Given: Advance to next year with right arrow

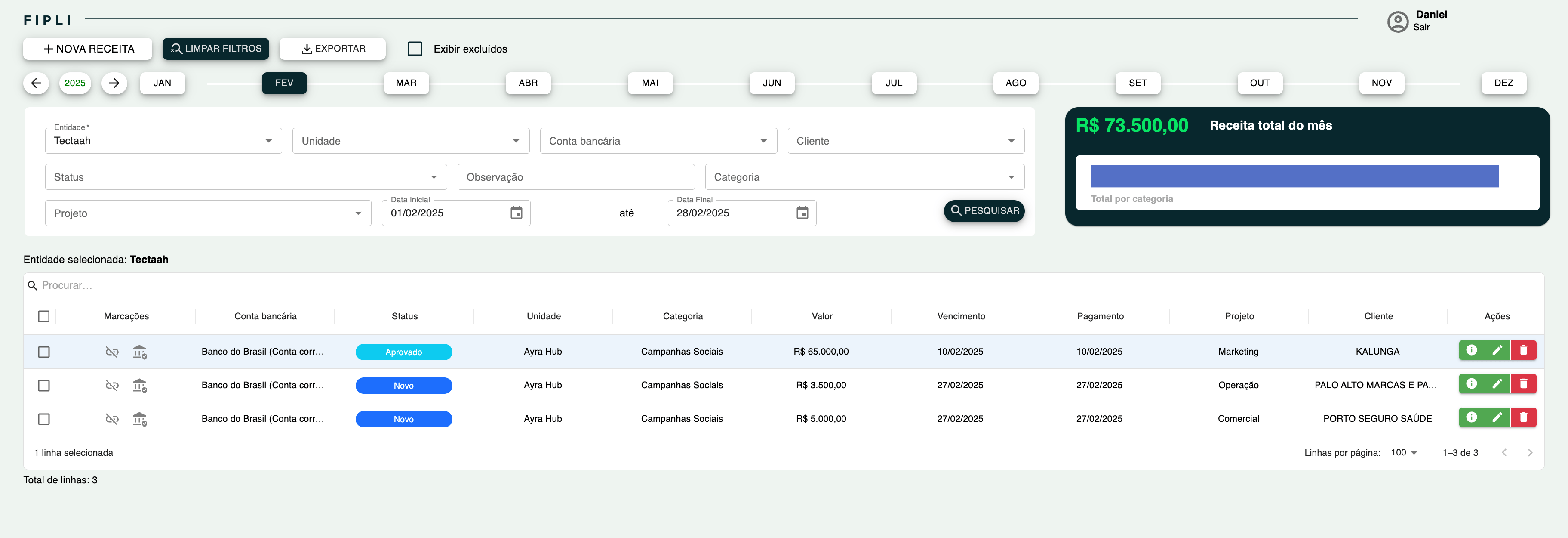Looking at the screenshot, I should 114,83.
